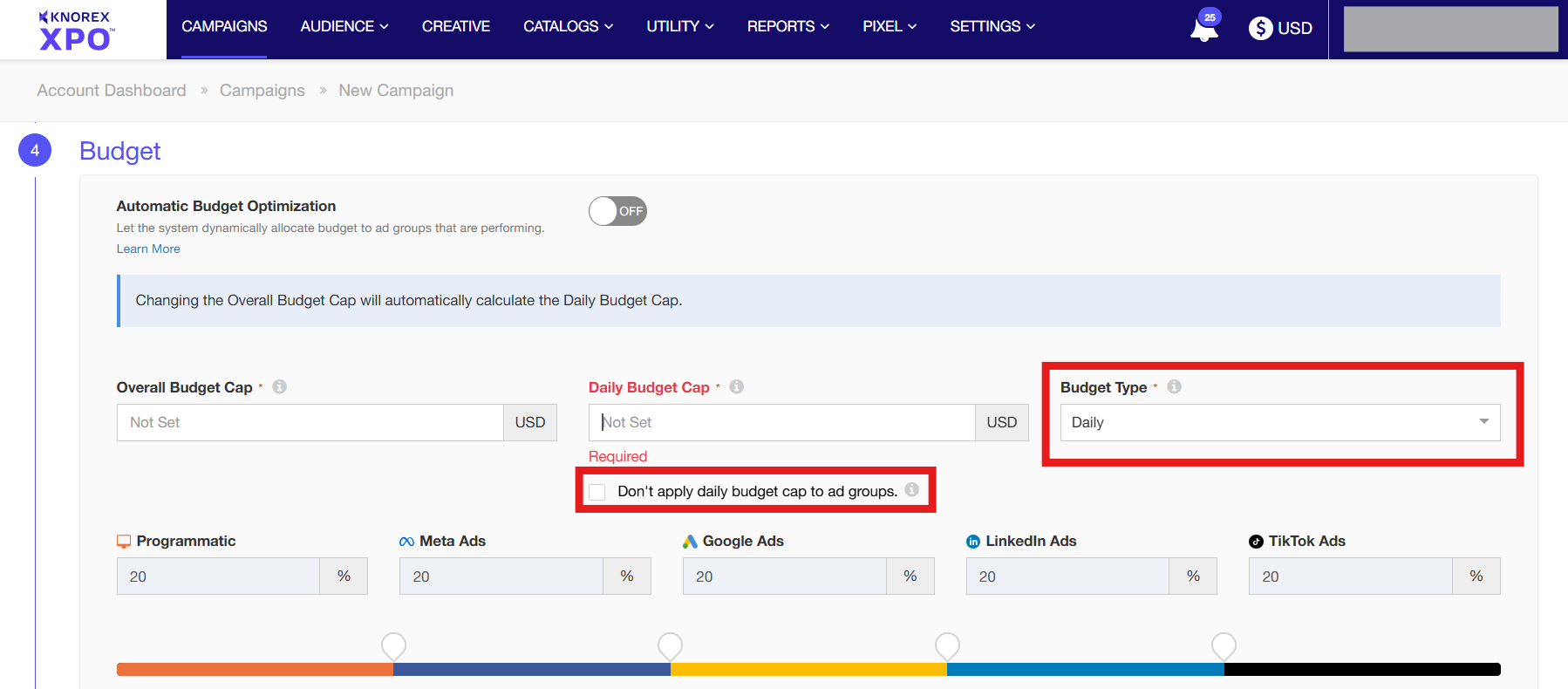Check Don't apply daily budget cap checkbox
The height and width of the screenshot is (689, 1568).
(x=597, y=492)
